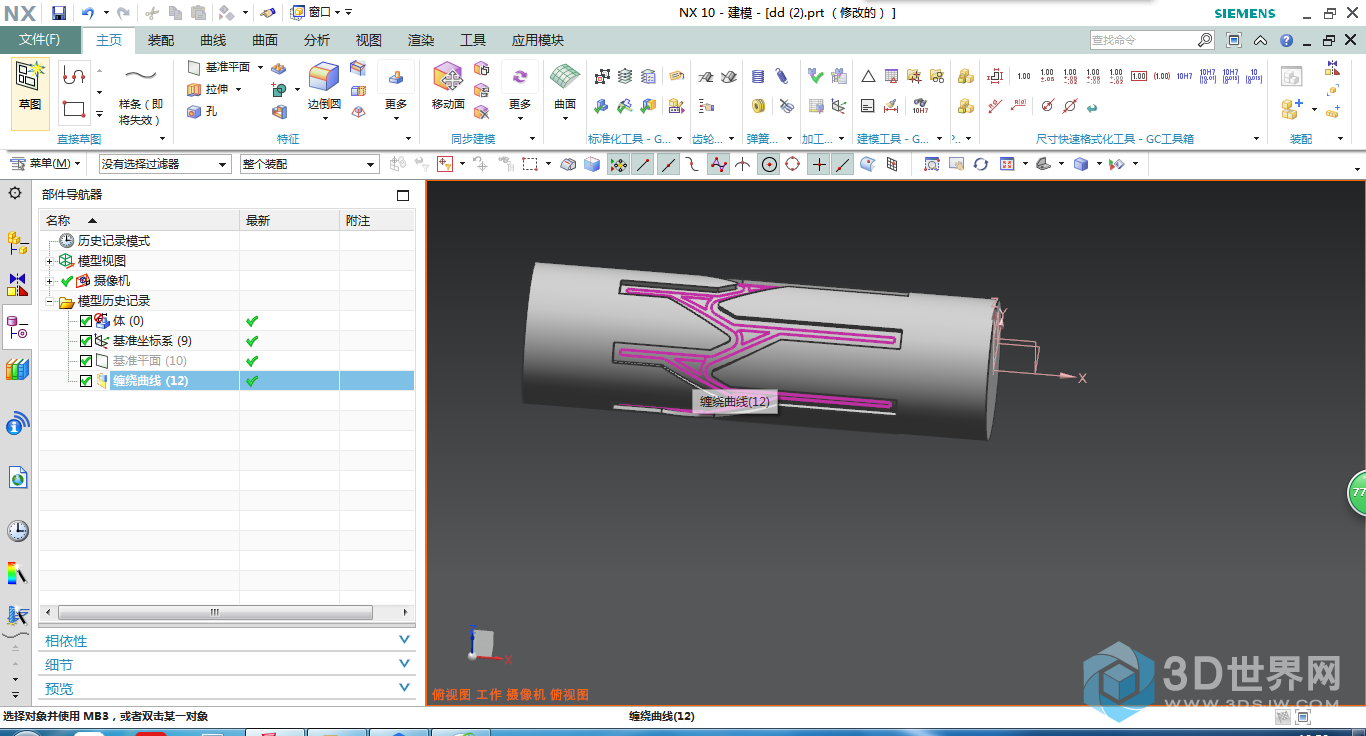Expand the 细节 panel

coord(227,665)
